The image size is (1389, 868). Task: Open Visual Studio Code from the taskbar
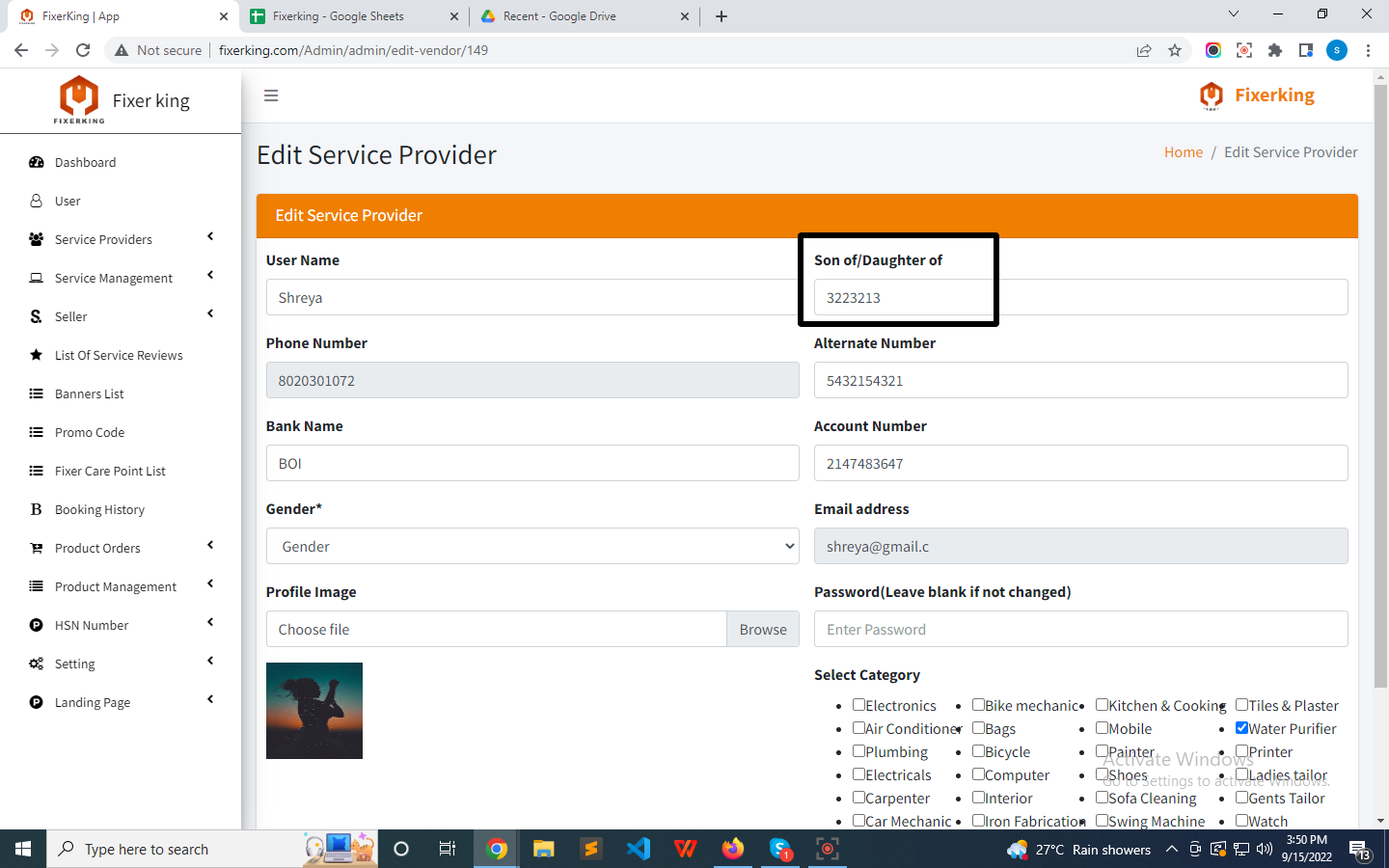coord(639,849)
